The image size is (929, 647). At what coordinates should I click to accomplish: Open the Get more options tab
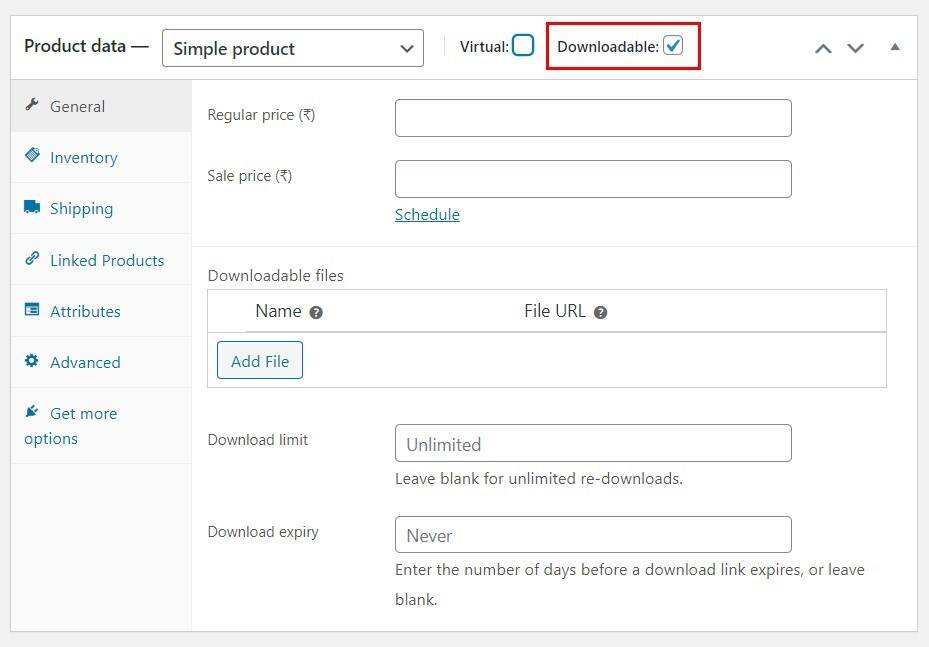point(83,414)
